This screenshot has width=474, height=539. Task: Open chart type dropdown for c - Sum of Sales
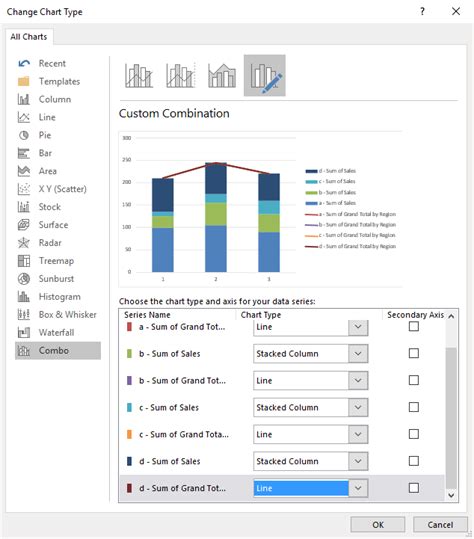(x=358, y=407)
